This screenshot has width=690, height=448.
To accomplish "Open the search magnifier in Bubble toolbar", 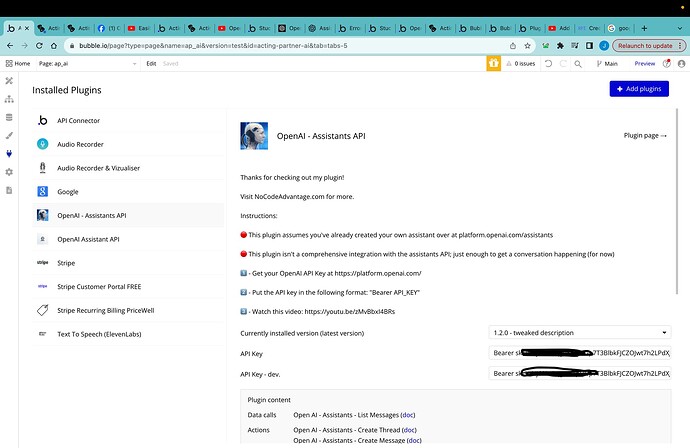I will [578, 64].
